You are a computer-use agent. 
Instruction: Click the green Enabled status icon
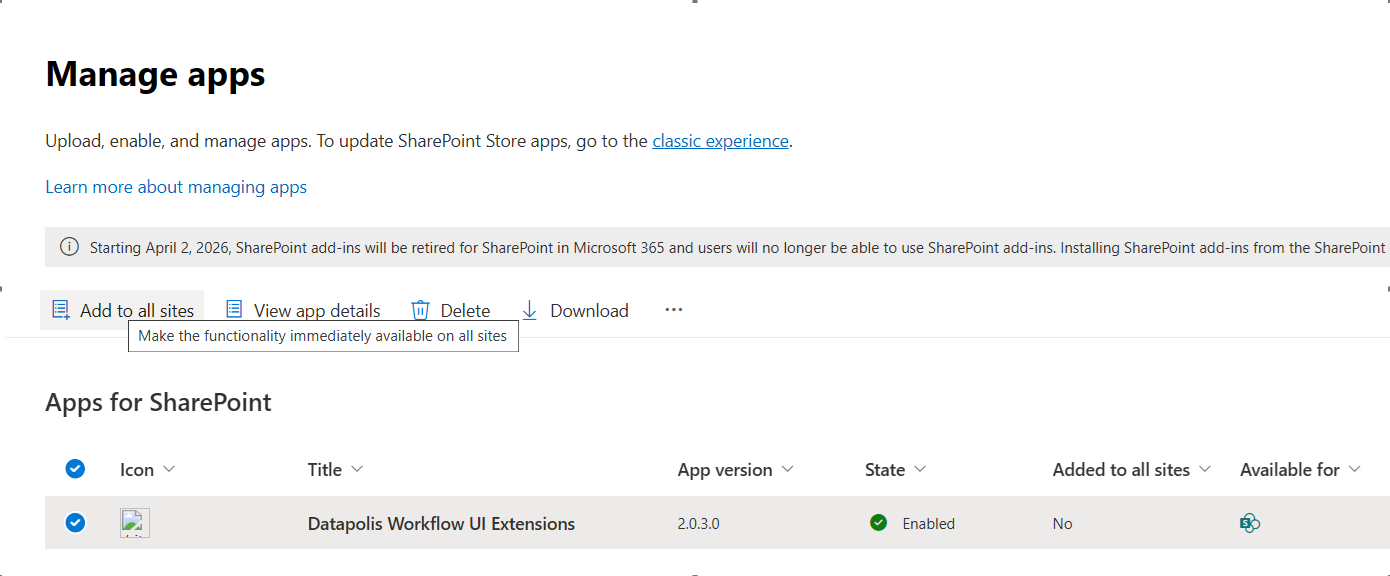(x=878, y=523)
